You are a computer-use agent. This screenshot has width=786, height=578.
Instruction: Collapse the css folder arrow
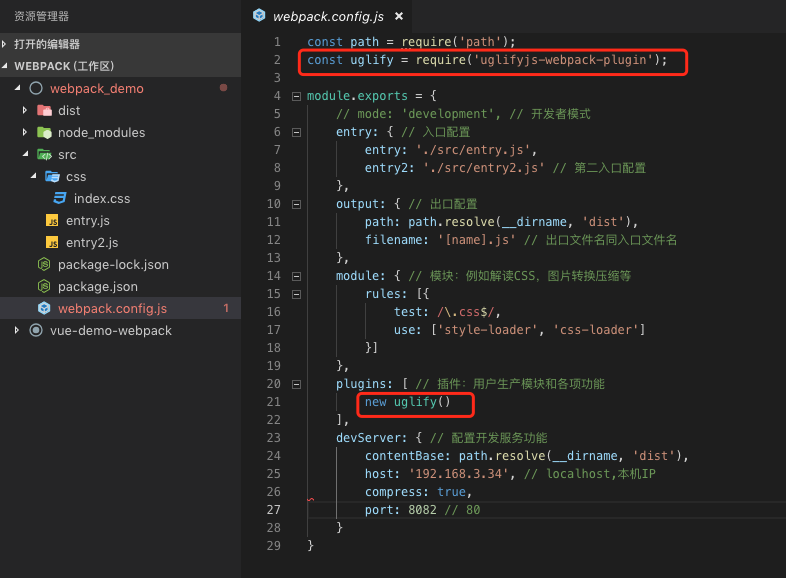coord(34,176)
